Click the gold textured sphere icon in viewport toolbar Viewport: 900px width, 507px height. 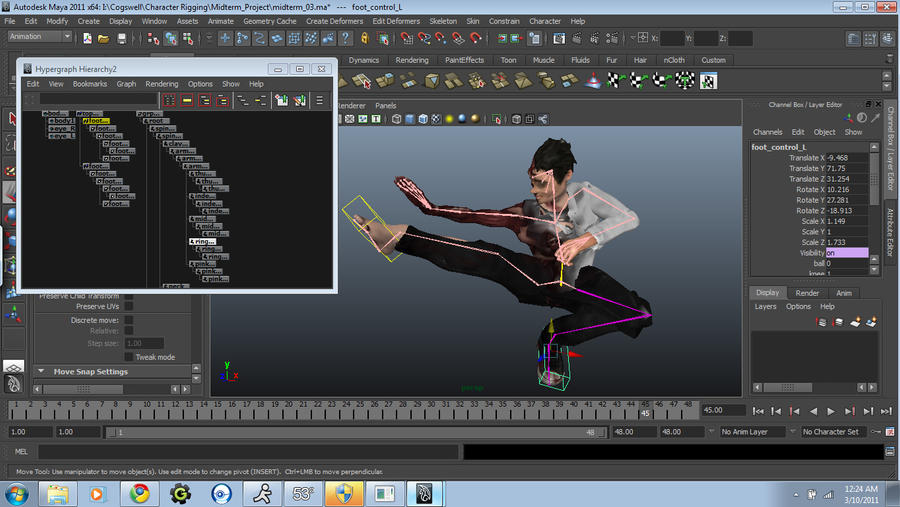tap(475, 119)
